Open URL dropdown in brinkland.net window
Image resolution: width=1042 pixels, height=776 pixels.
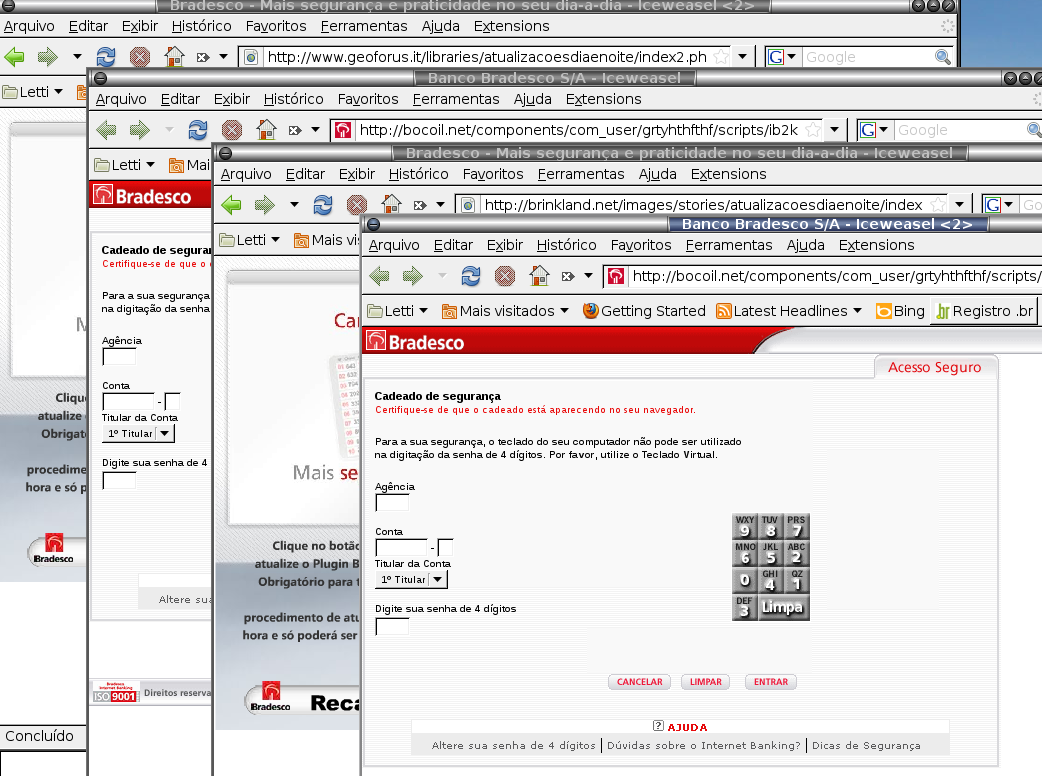click(960, 205)
